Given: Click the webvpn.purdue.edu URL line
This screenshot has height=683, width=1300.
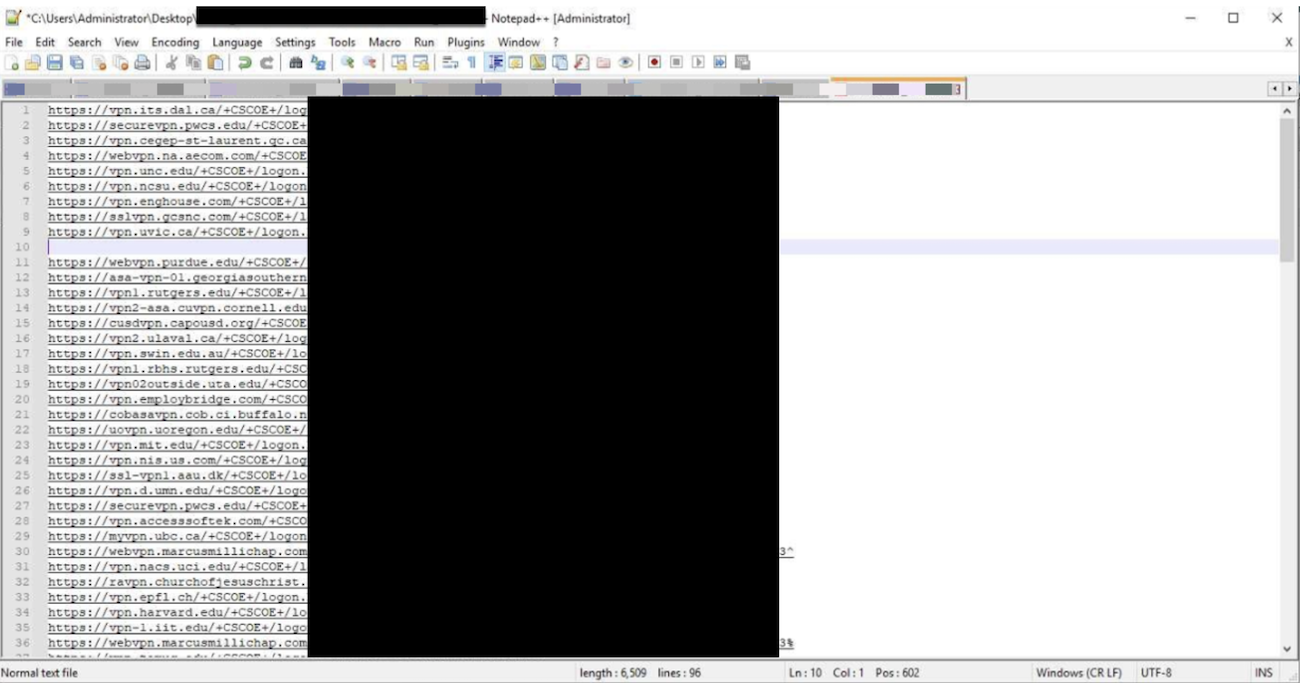Looking at the screenshot, I should (178, 262).
